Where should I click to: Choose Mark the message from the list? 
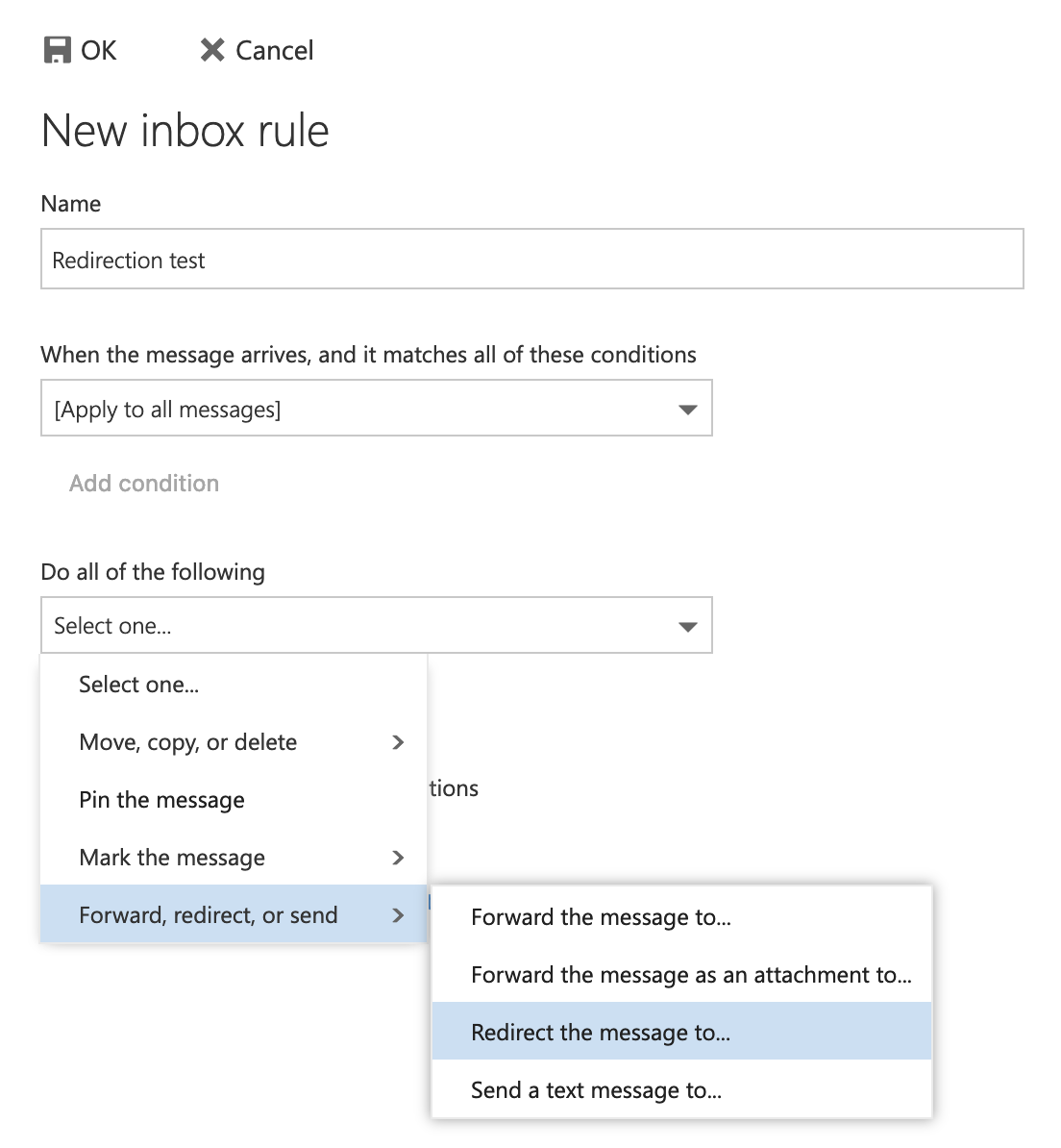coord(172,858)
